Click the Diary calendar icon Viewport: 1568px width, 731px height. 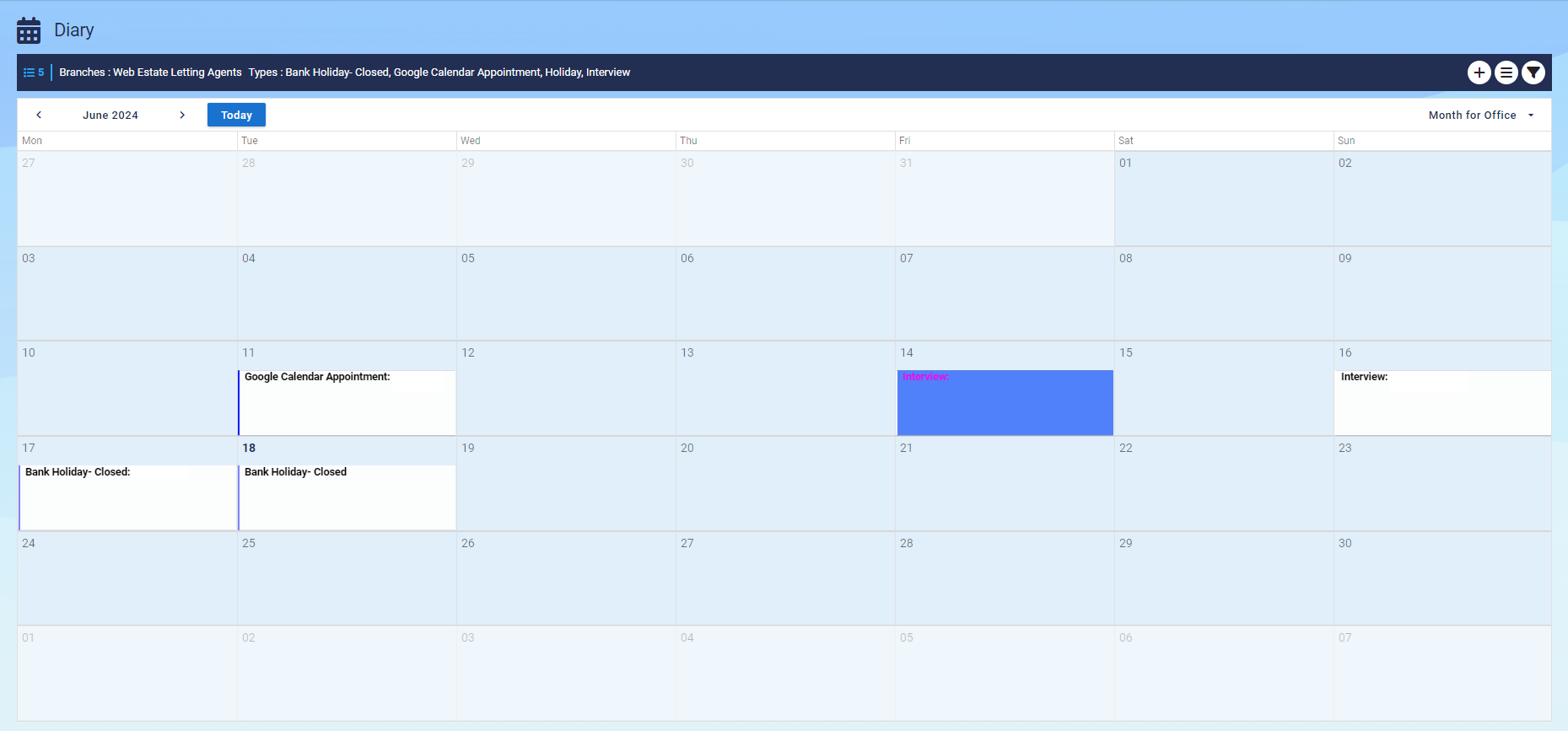coord(29,30)
